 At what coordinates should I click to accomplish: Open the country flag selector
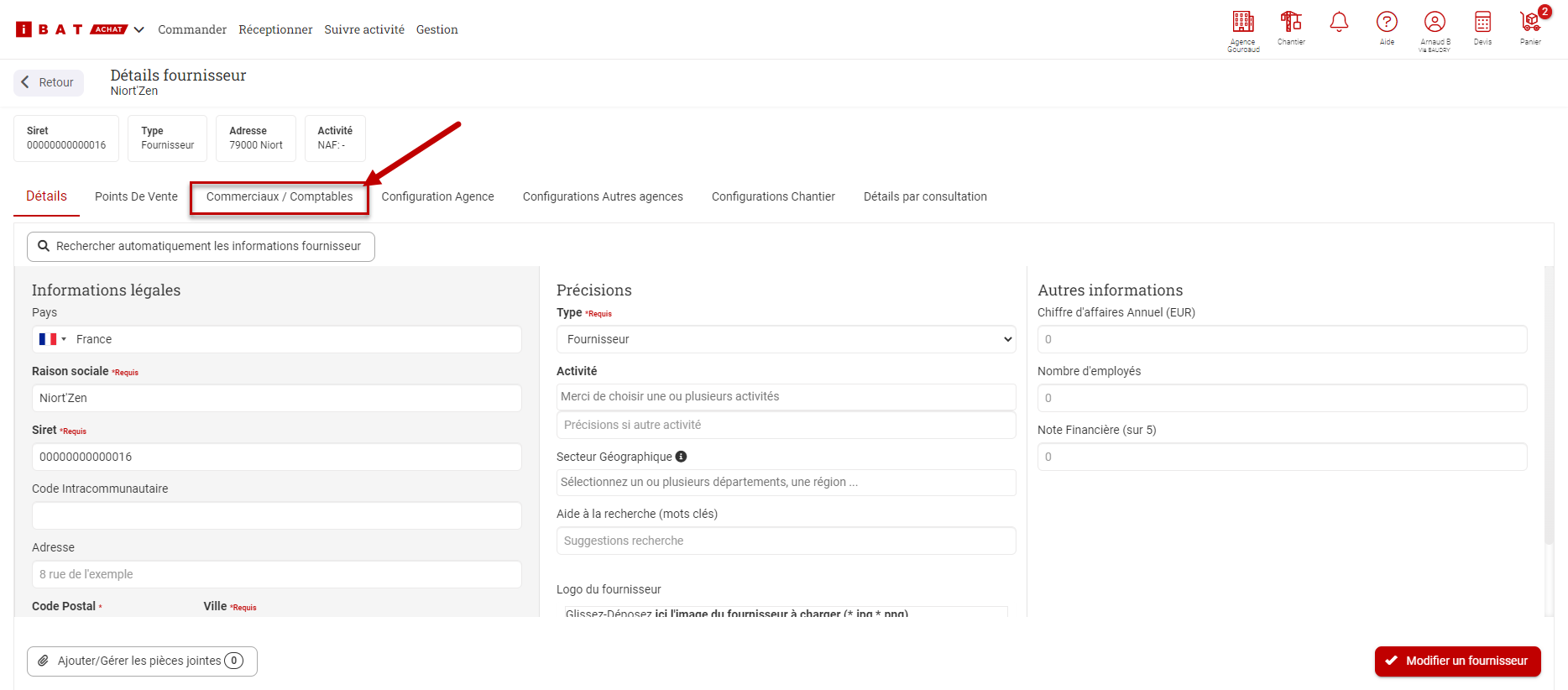[52, 339]
